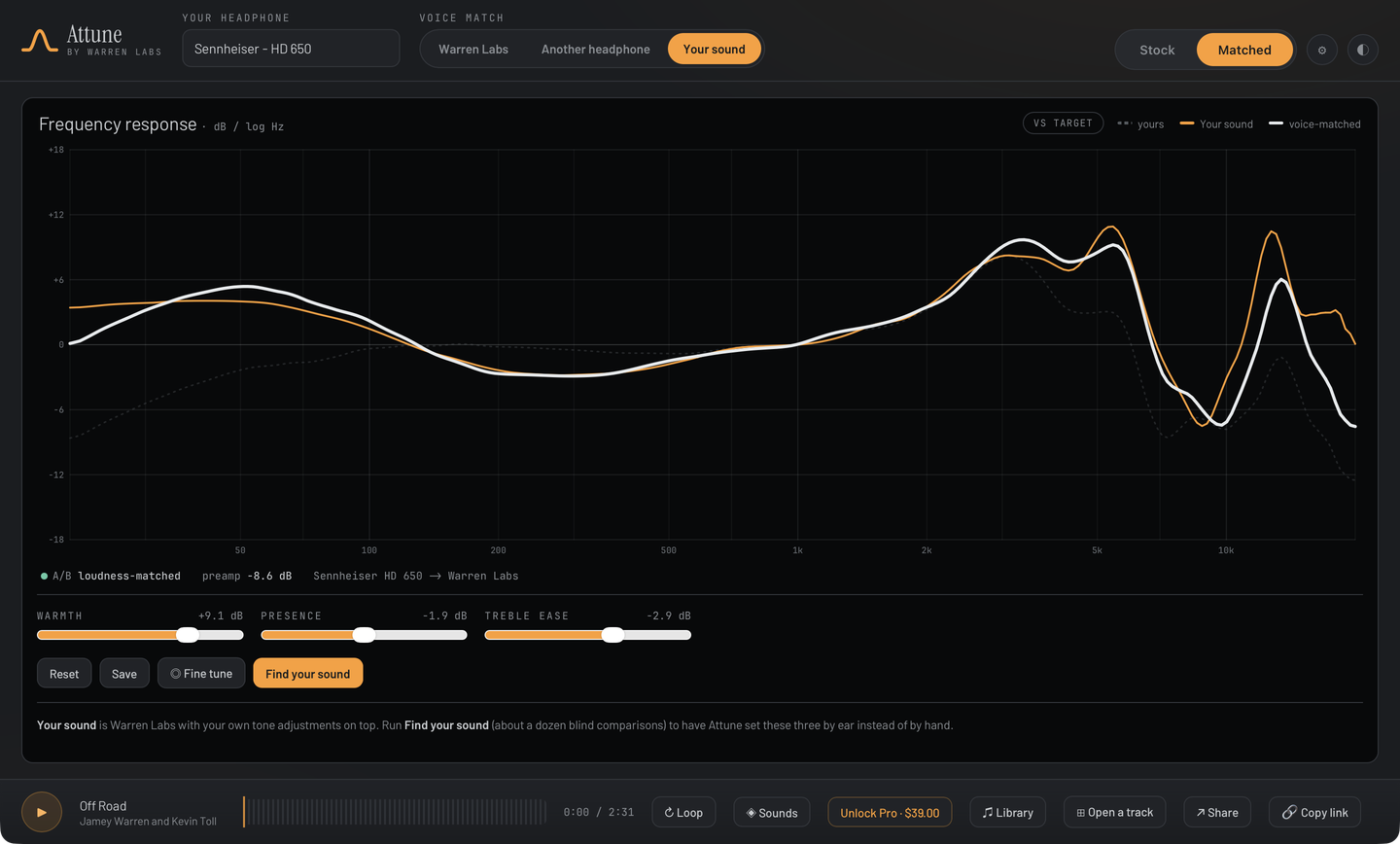Select the Warren Labs voice match tab

pos(473,49)
